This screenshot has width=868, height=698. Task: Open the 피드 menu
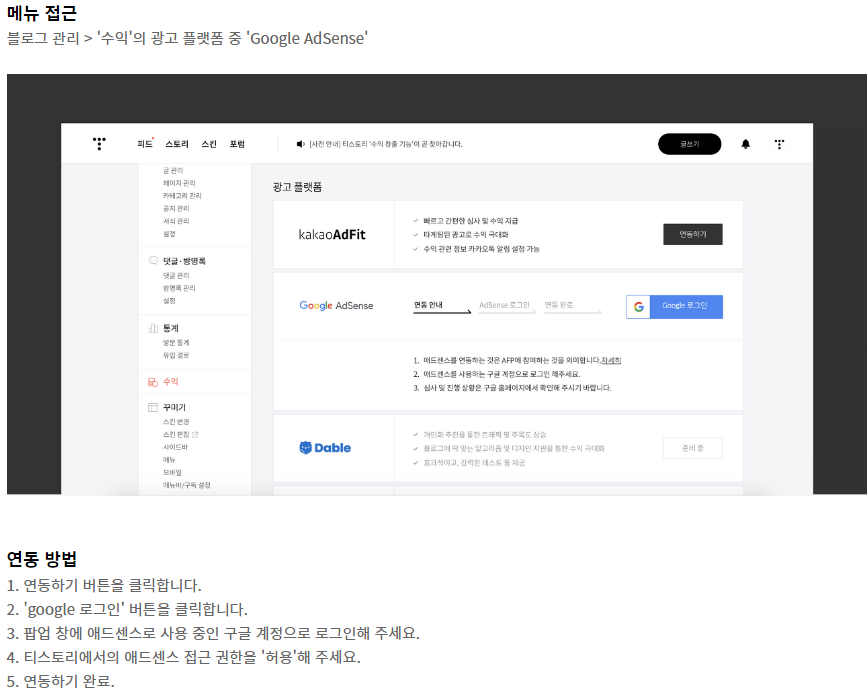144,144
